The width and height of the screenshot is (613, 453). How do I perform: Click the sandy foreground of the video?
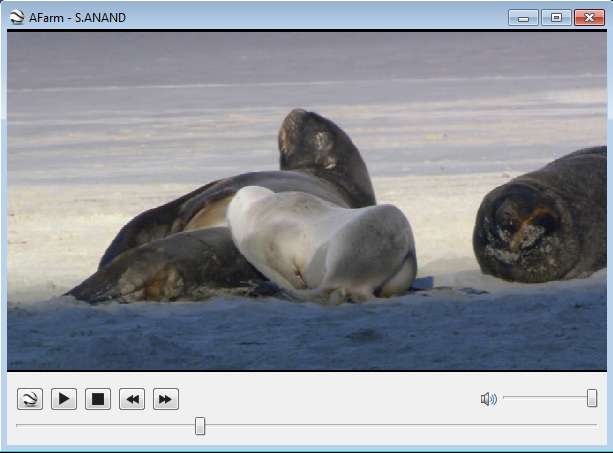point(300,335)
